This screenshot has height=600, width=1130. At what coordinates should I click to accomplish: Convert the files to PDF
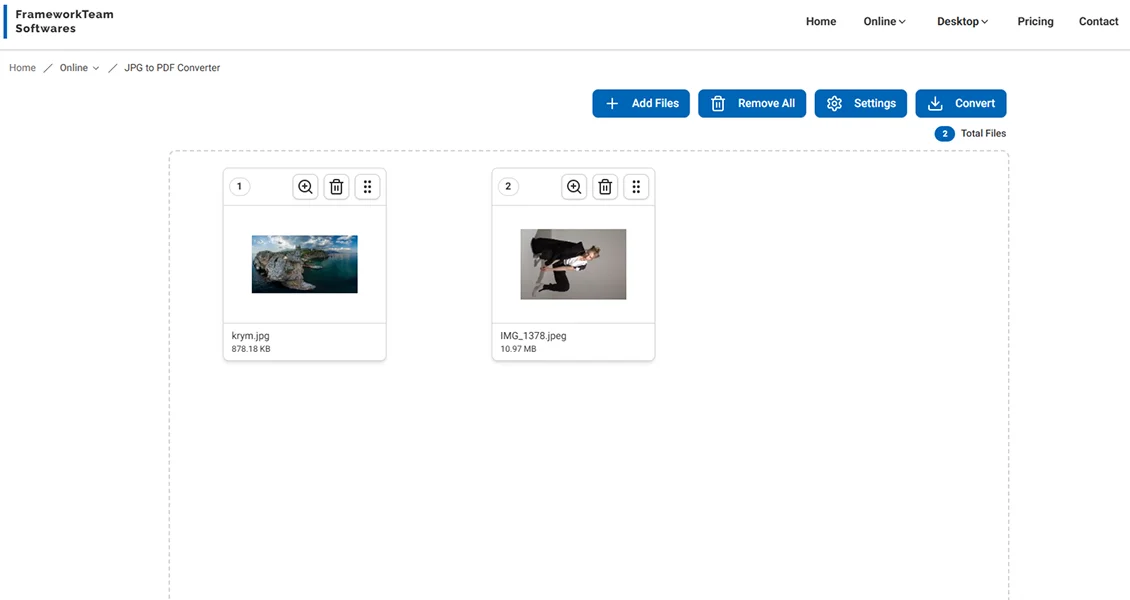pos(961,103)
